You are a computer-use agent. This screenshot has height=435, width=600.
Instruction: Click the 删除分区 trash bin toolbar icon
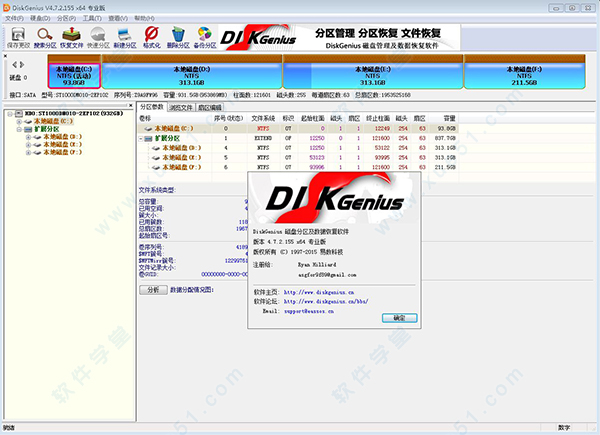178,34
